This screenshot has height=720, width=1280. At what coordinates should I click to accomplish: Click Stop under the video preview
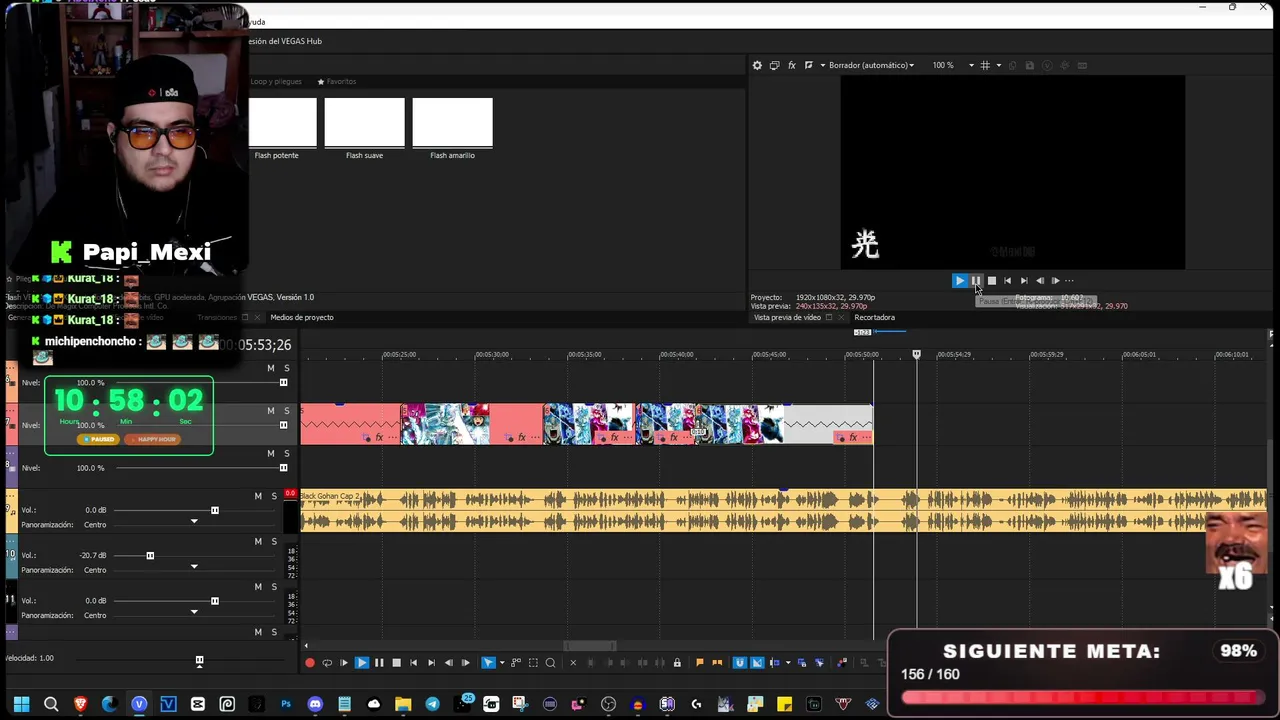(992, 281)
